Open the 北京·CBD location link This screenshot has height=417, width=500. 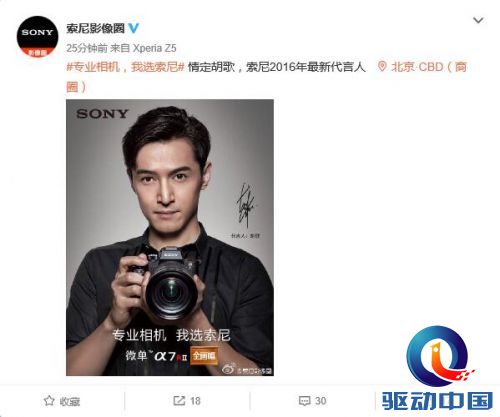coord(429,67)
